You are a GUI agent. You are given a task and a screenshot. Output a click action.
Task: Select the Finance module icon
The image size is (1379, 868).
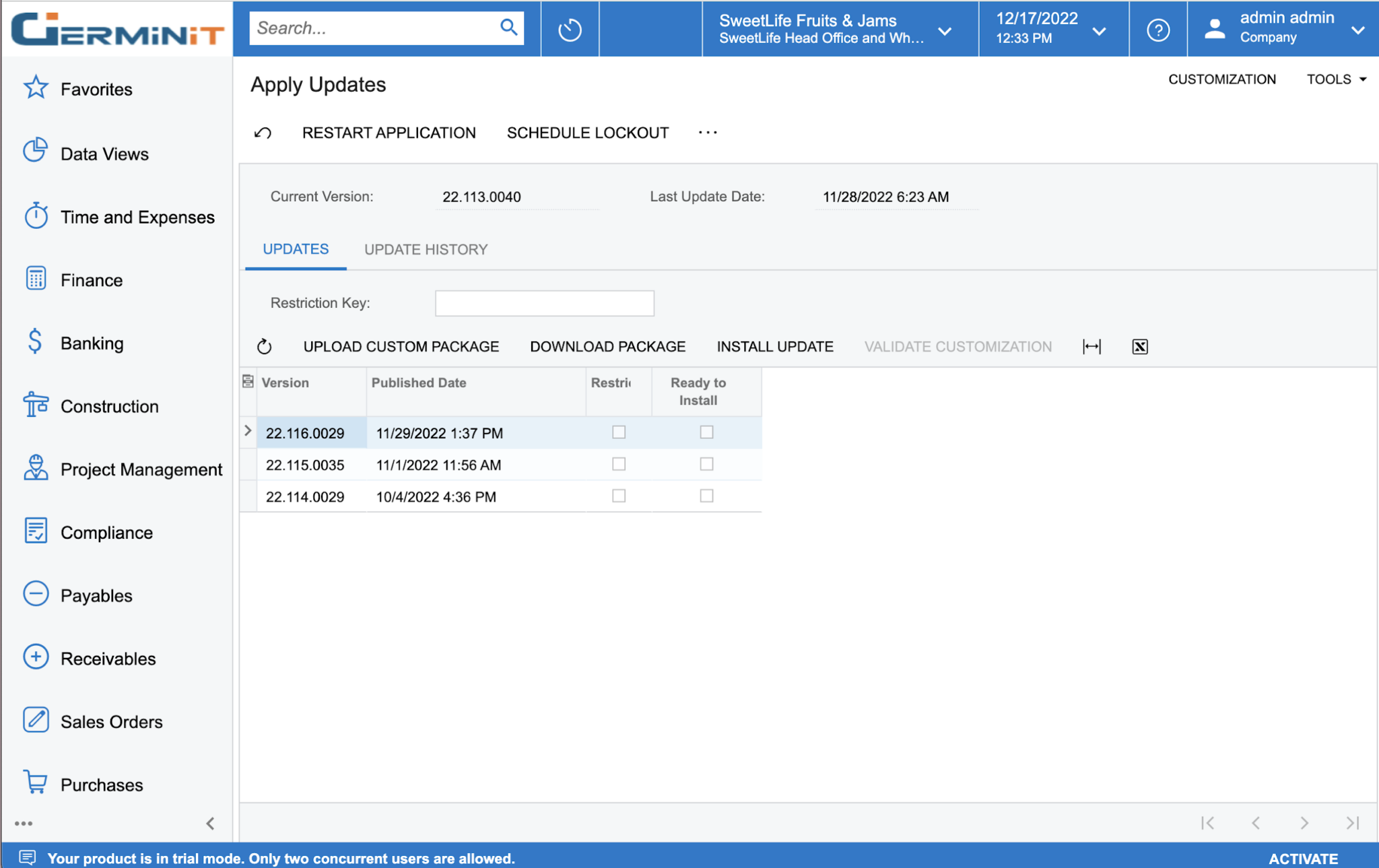pyautogui.click(x=35, y=279)
